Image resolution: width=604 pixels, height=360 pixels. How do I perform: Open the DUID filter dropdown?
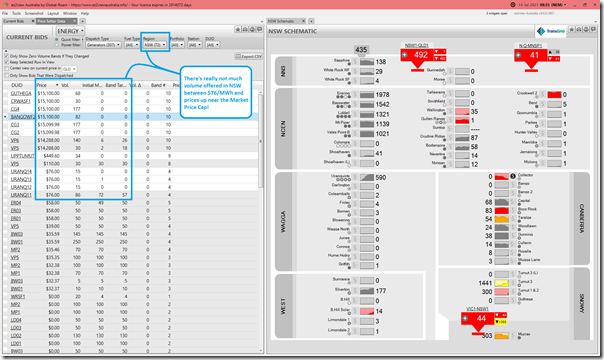click(x=212, y=45)
